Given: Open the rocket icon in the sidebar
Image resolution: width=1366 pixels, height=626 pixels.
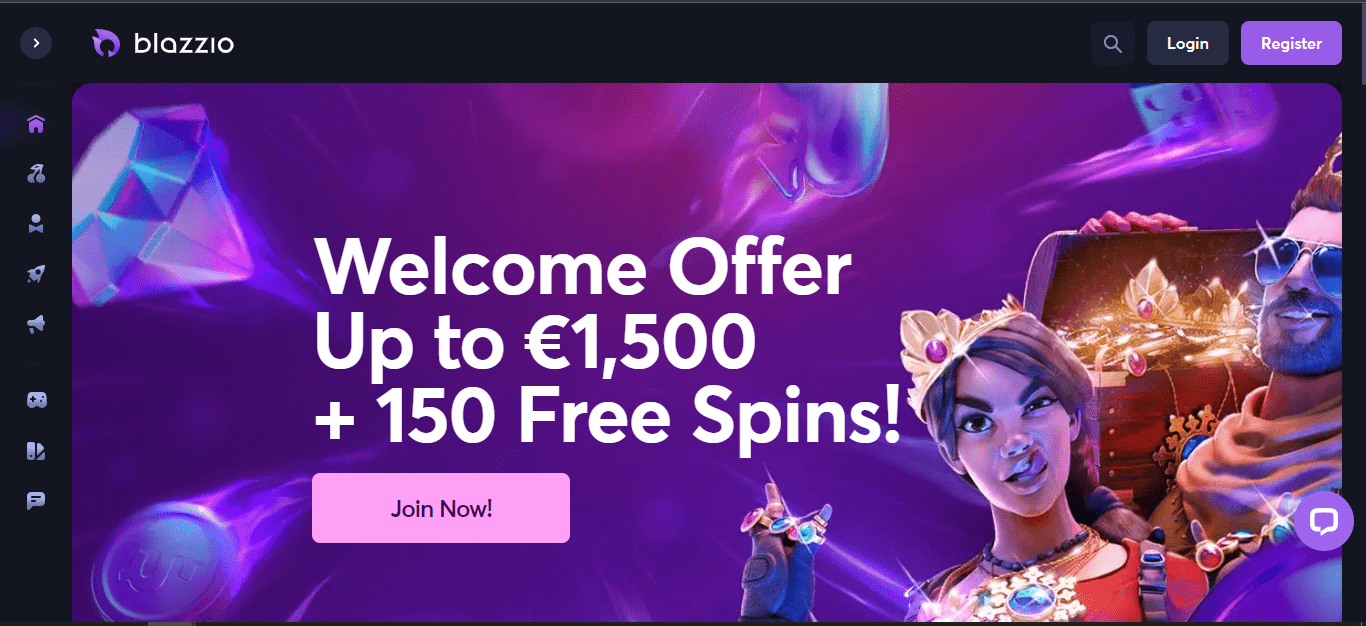Looking at the screenshot, I should [x=36, y=274].
